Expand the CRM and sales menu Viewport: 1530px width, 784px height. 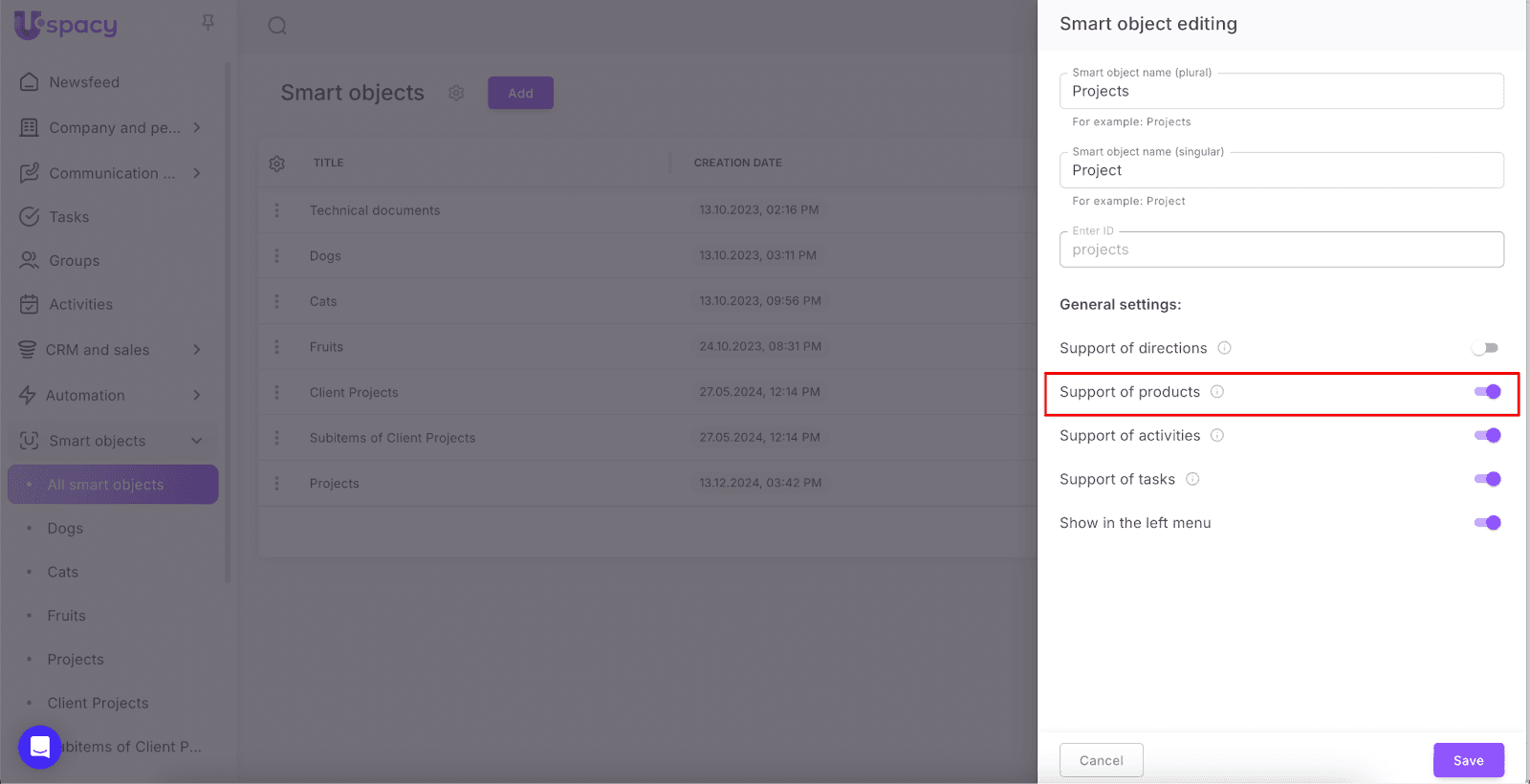pyautogui.click(x=197, y=350)
